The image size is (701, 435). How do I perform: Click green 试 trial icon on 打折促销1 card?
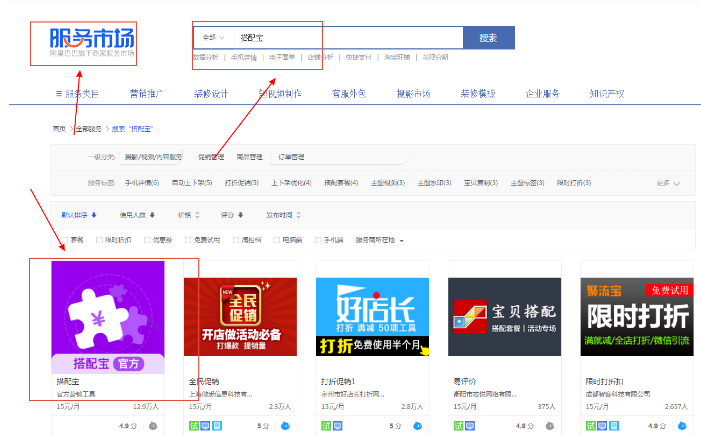click(x=326, y=426)
